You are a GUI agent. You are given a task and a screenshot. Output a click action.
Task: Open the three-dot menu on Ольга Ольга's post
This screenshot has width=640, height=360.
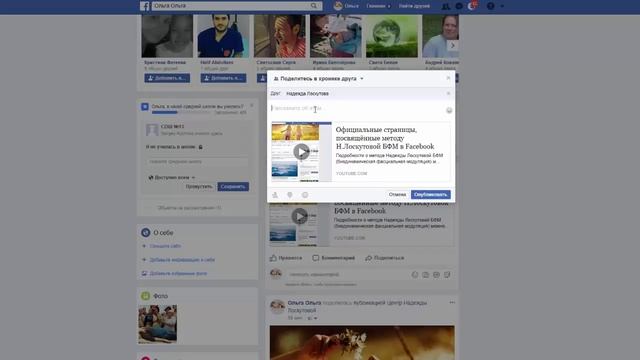[x=452, y=302]
